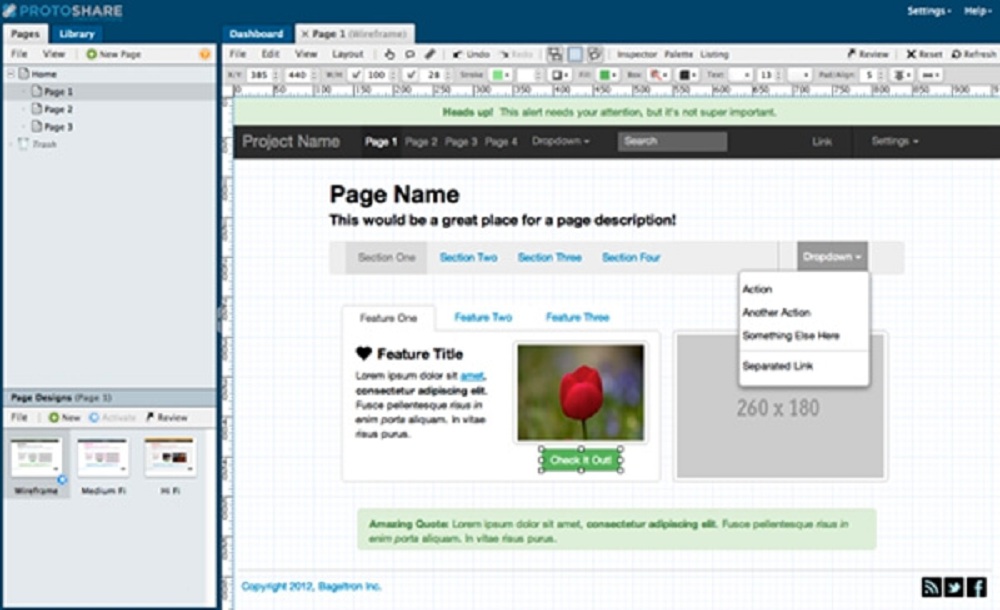The image size is (1000, 610).
Task: Toggle the width lock checkbox
Action: (357, 75)
